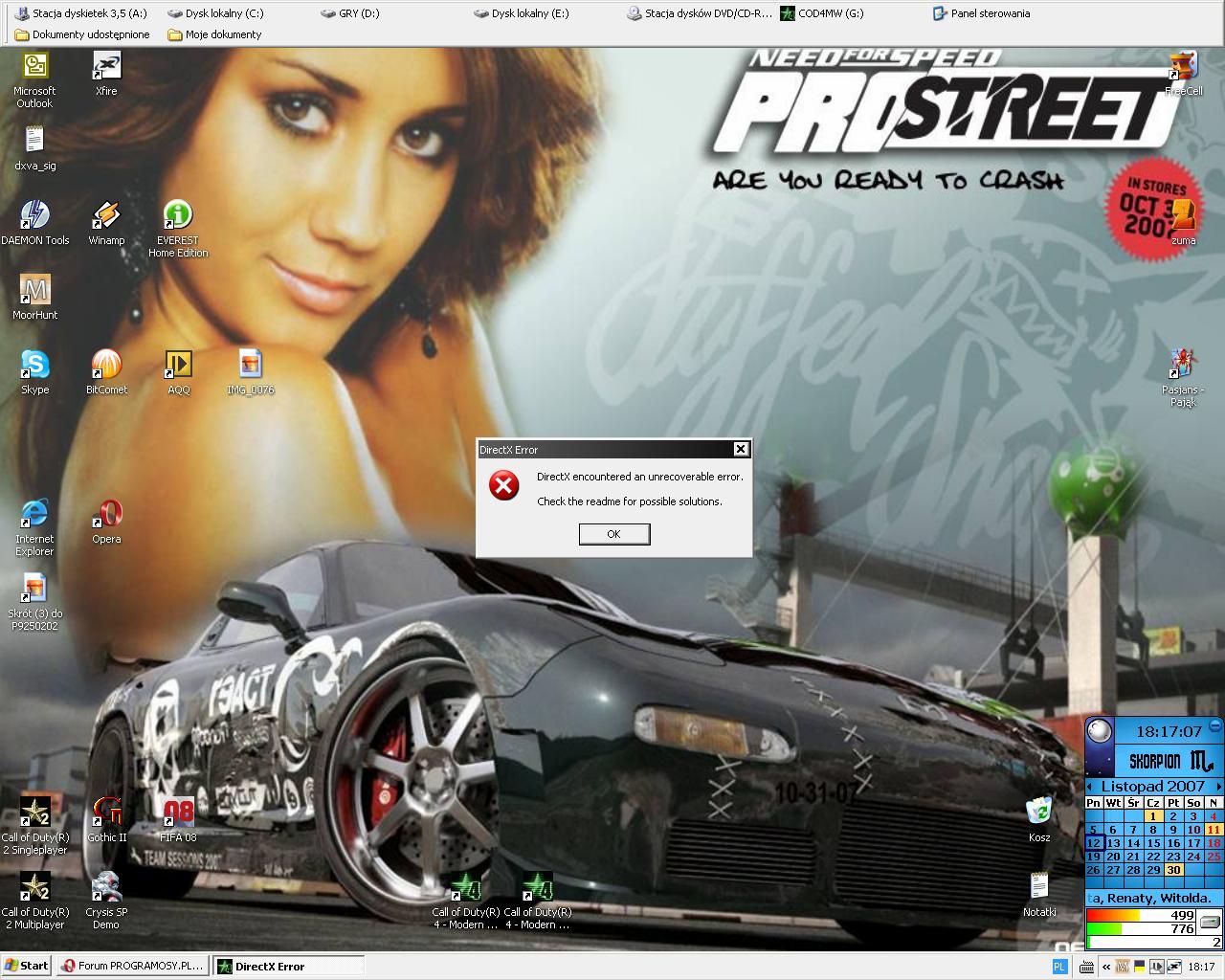The height and width of the screenshot is (980, 1225).
Task: Click the Listopad 2007 month header
Action: [1153, 787]
